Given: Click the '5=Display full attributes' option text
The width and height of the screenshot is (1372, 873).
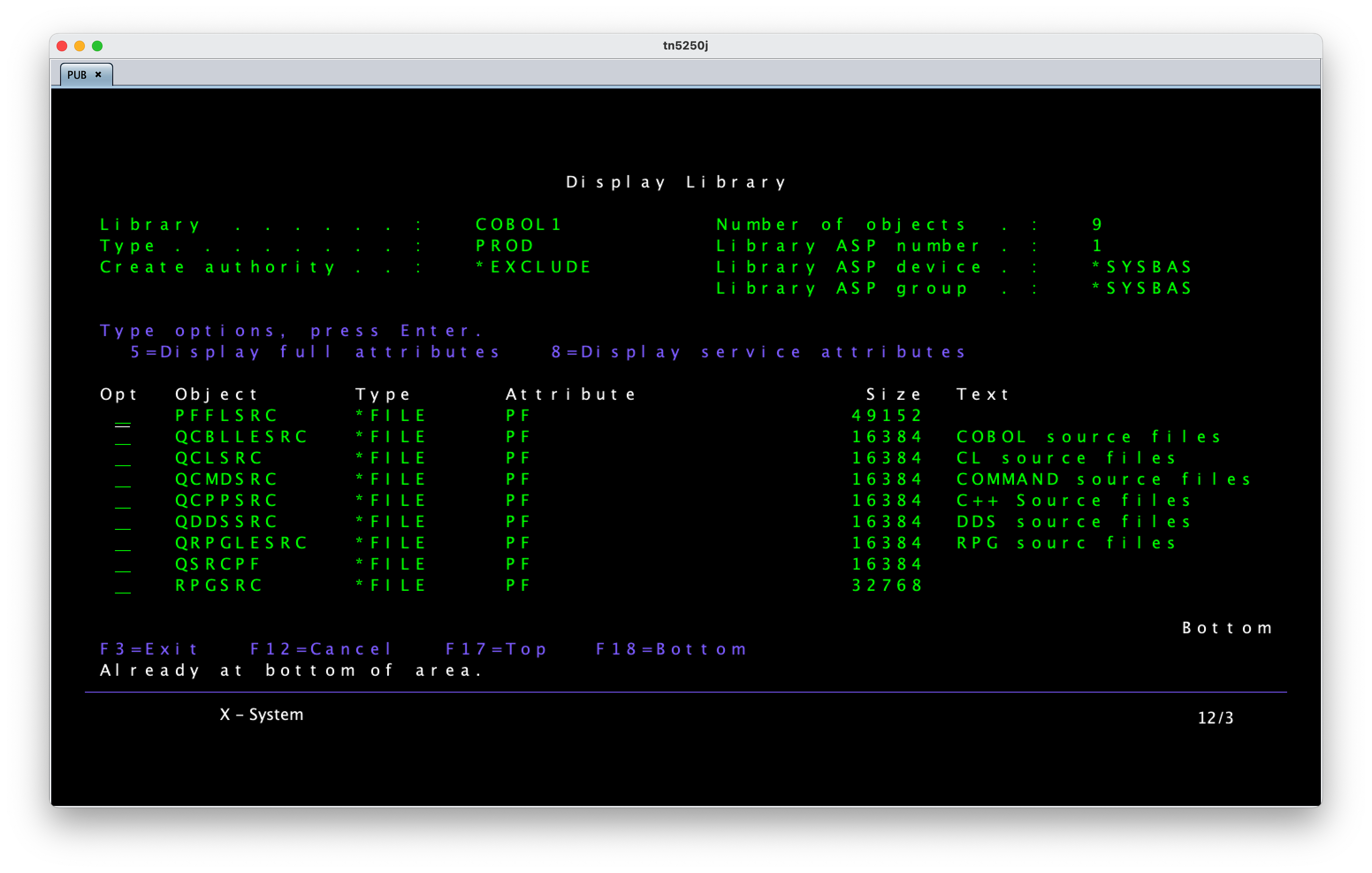Looking at the screenshot, I should pos(315,352).
